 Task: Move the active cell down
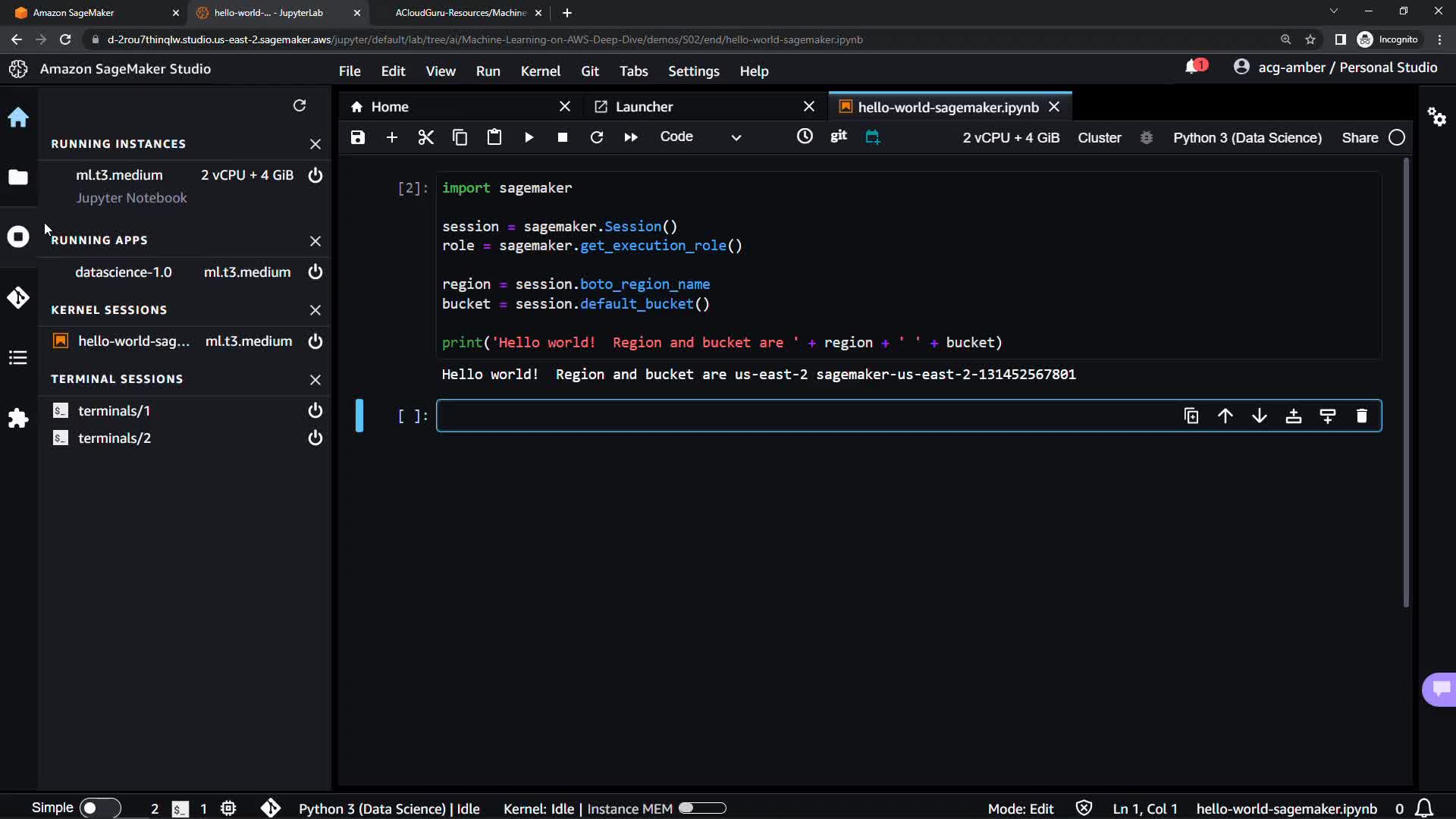1259,416
